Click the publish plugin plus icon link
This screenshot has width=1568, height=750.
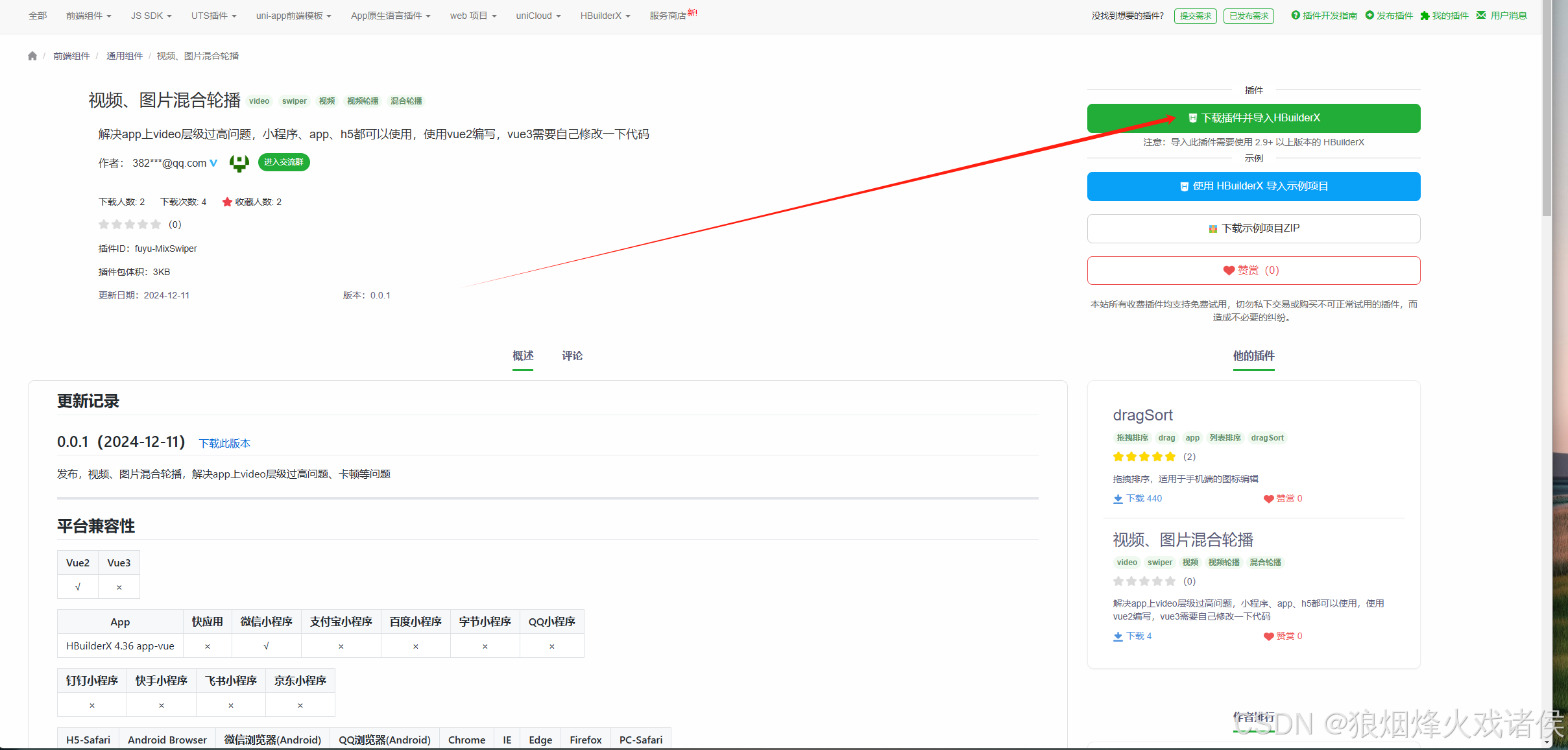click(1369, 16)
